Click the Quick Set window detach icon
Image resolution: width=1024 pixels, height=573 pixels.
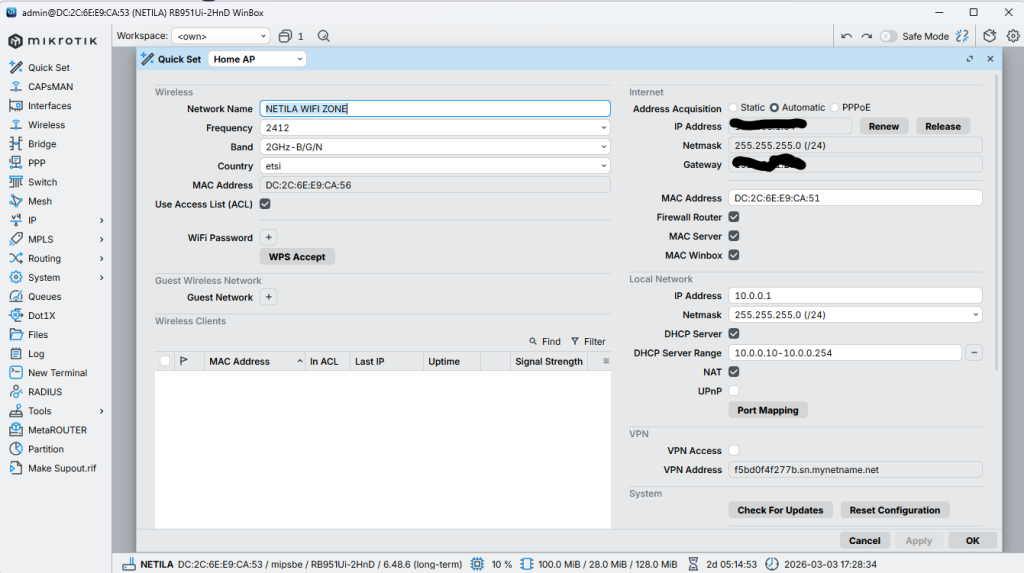pos(970,59)
